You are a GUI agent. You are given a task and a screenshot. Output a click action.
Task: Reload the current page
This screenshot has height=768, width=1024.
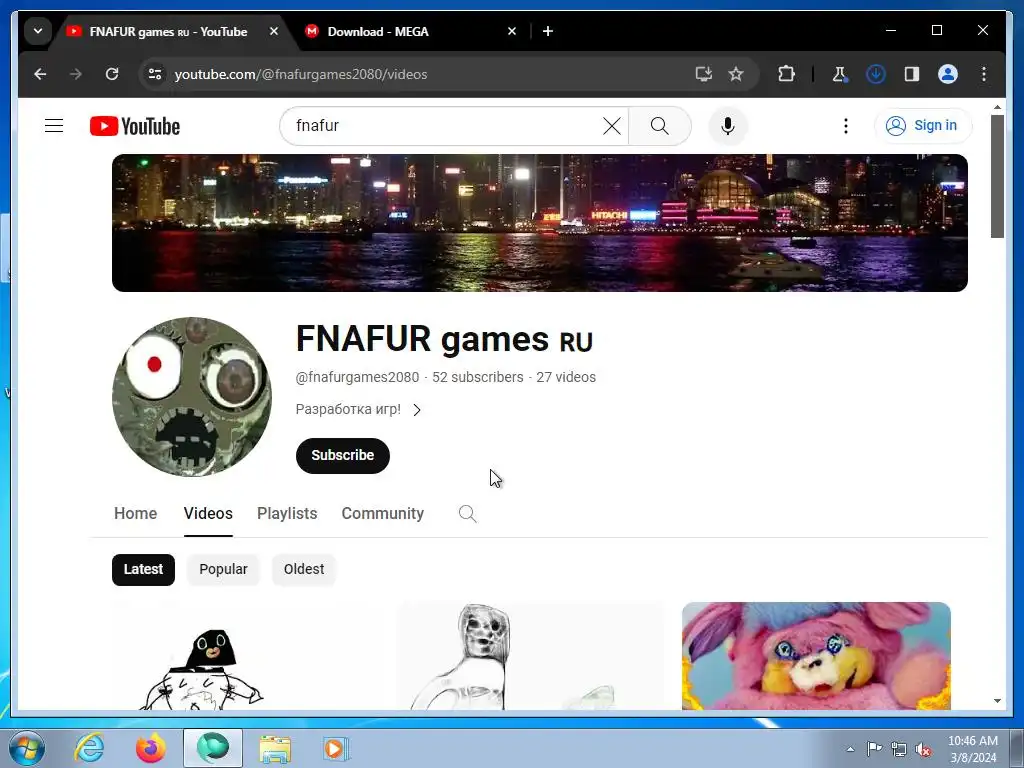pos(112,74)
